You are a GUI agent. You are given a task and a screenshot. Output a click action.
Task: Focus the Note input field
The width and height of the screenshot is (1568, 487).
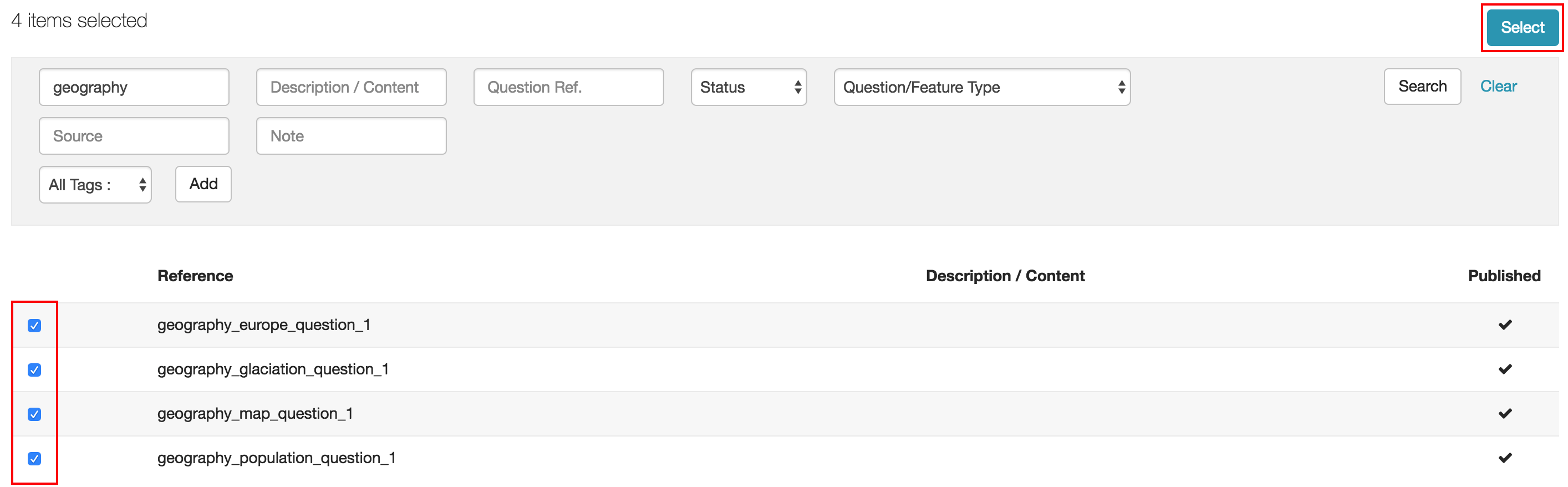pos(351,136)
